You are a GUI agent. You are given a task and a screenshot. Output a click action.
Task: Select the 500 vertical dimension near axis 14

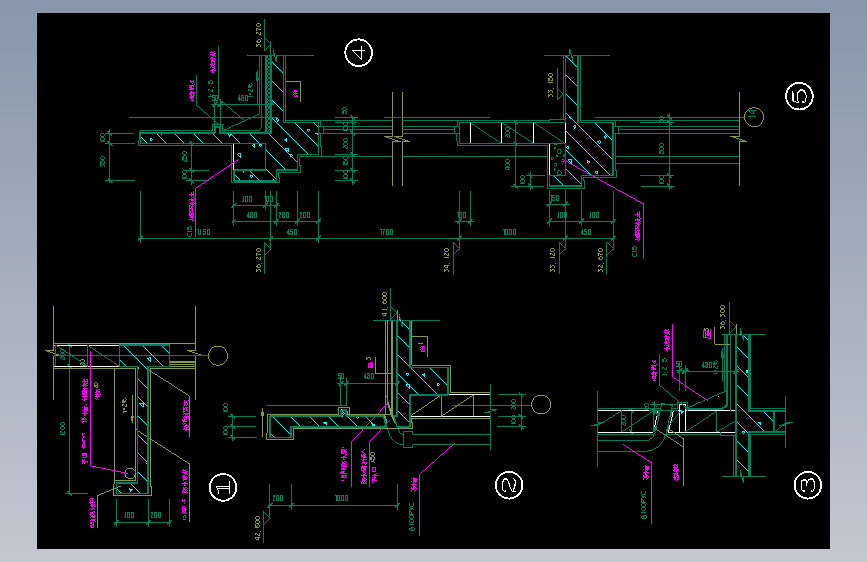[662, 148]
